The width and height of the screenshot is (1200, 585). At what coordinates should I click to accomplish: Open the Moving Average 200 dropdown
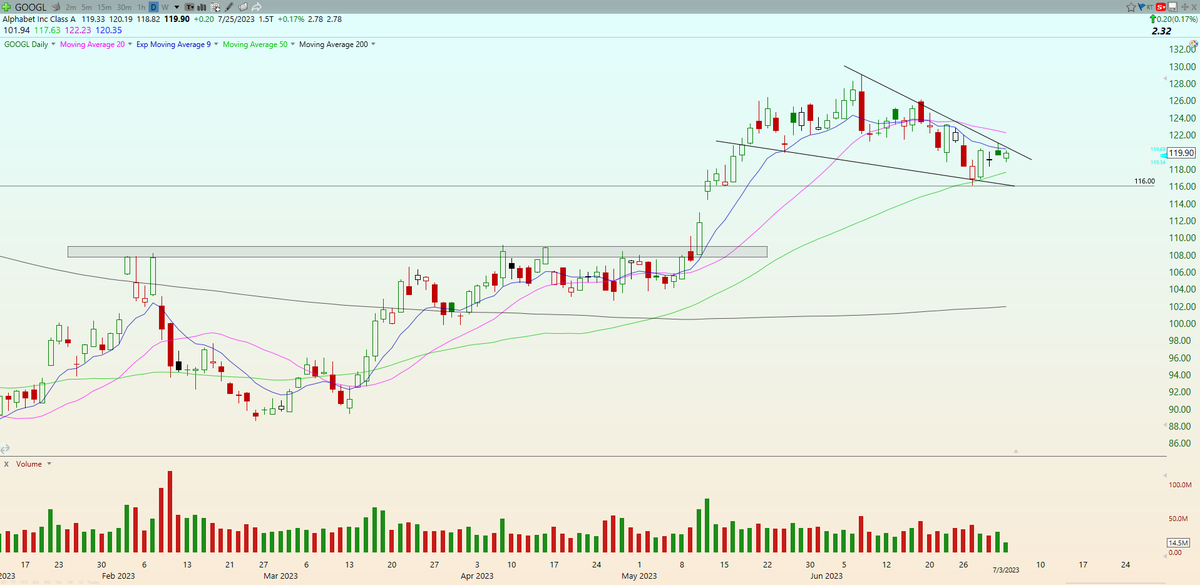coord(373,44)
